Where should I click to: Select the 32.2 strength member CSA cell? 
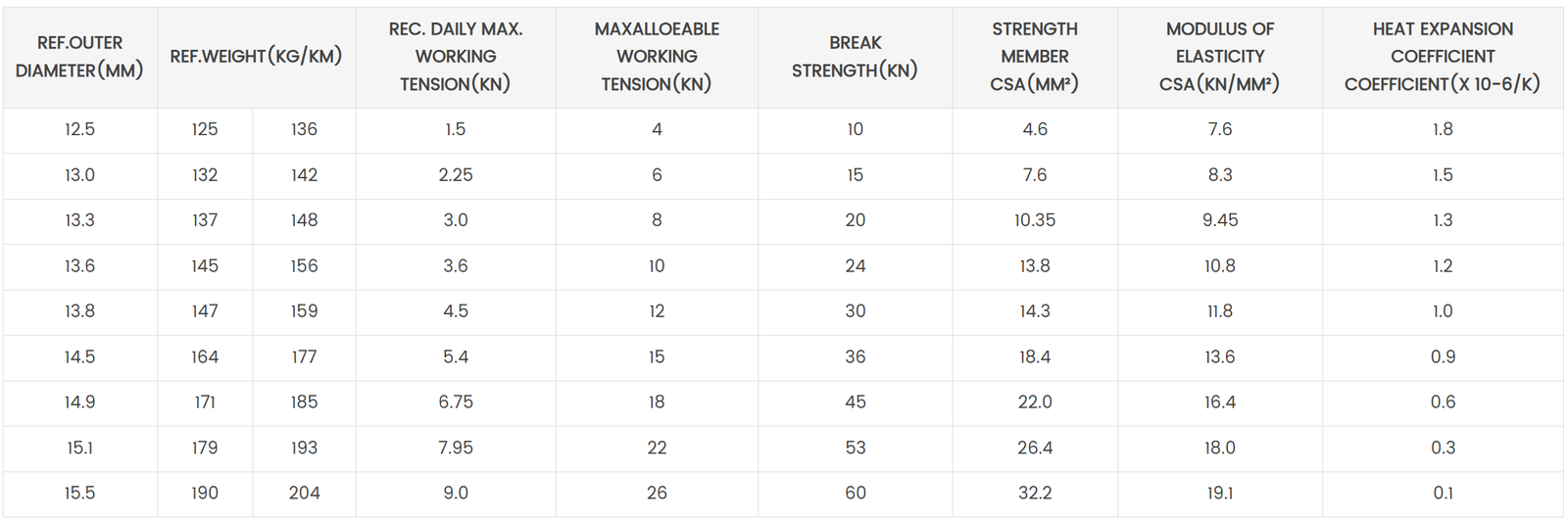point(1035,494)
